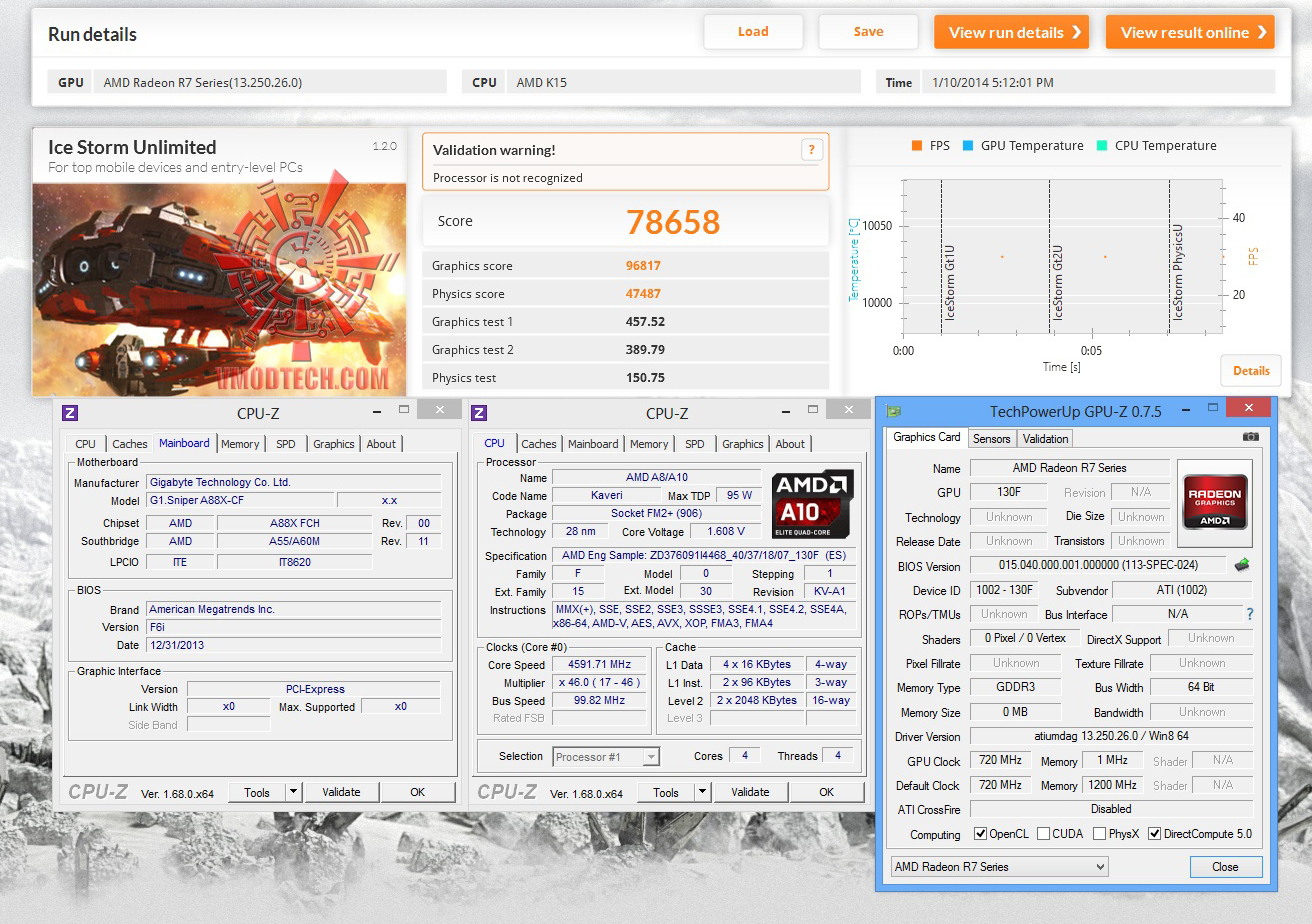This screenshot has width=1312, height=924.
Task: Click the blue GPU Temperature legend swatch
Action: tap(968, 146)
